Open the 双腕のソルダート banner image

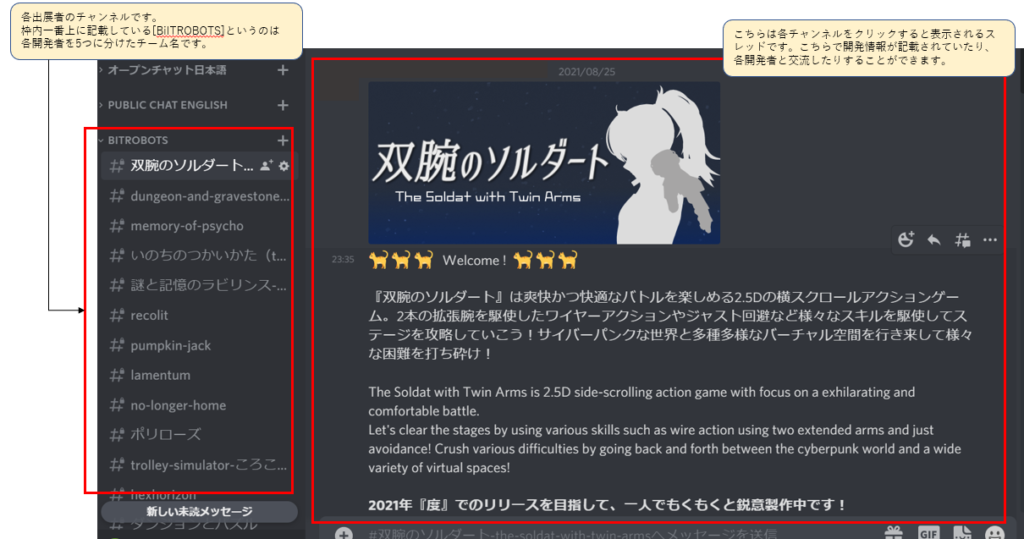pos(543,162)
